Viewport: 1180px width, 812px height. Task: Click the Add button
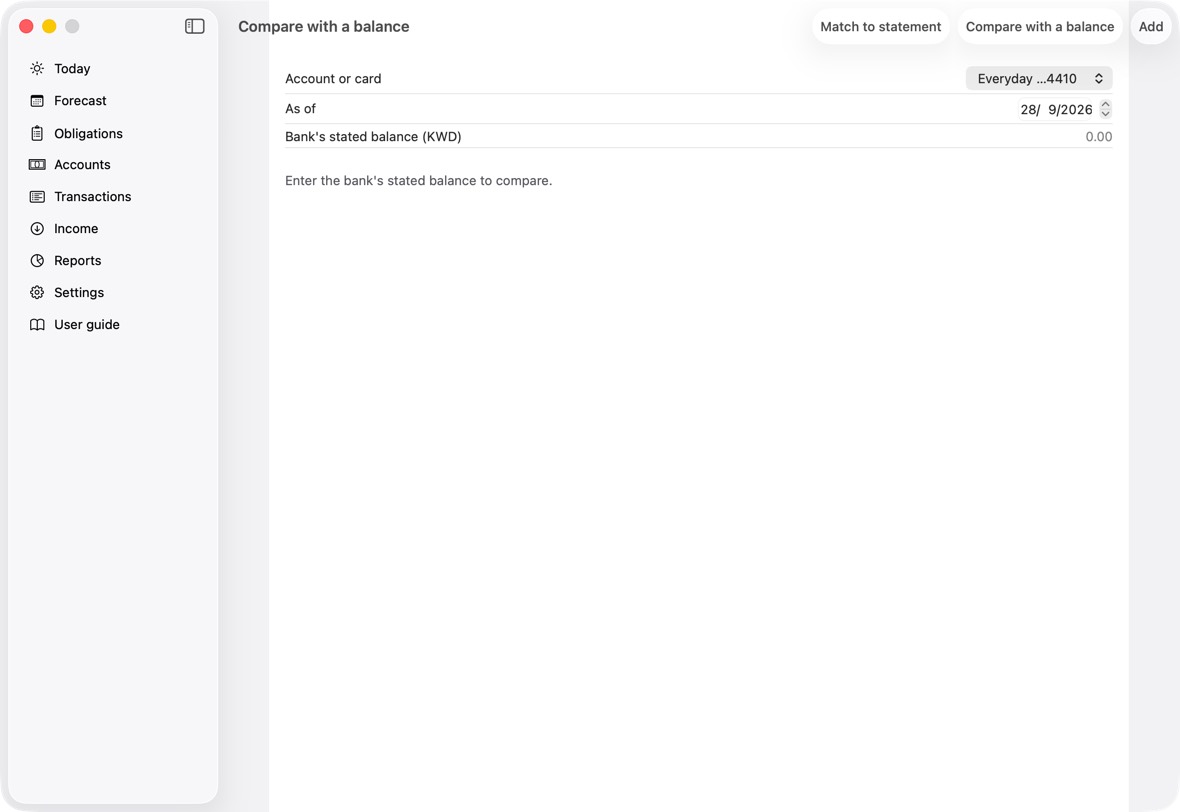pos(1151,26)
